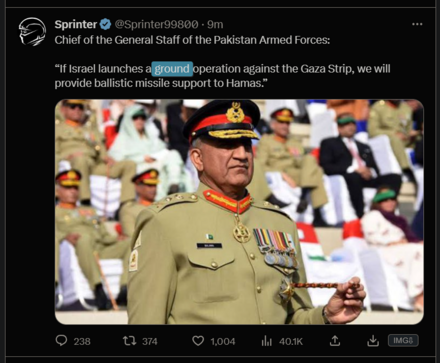Open the general's photo in the tweet
The height and width of the screenshot is (363, 440).
pos(239,212)
